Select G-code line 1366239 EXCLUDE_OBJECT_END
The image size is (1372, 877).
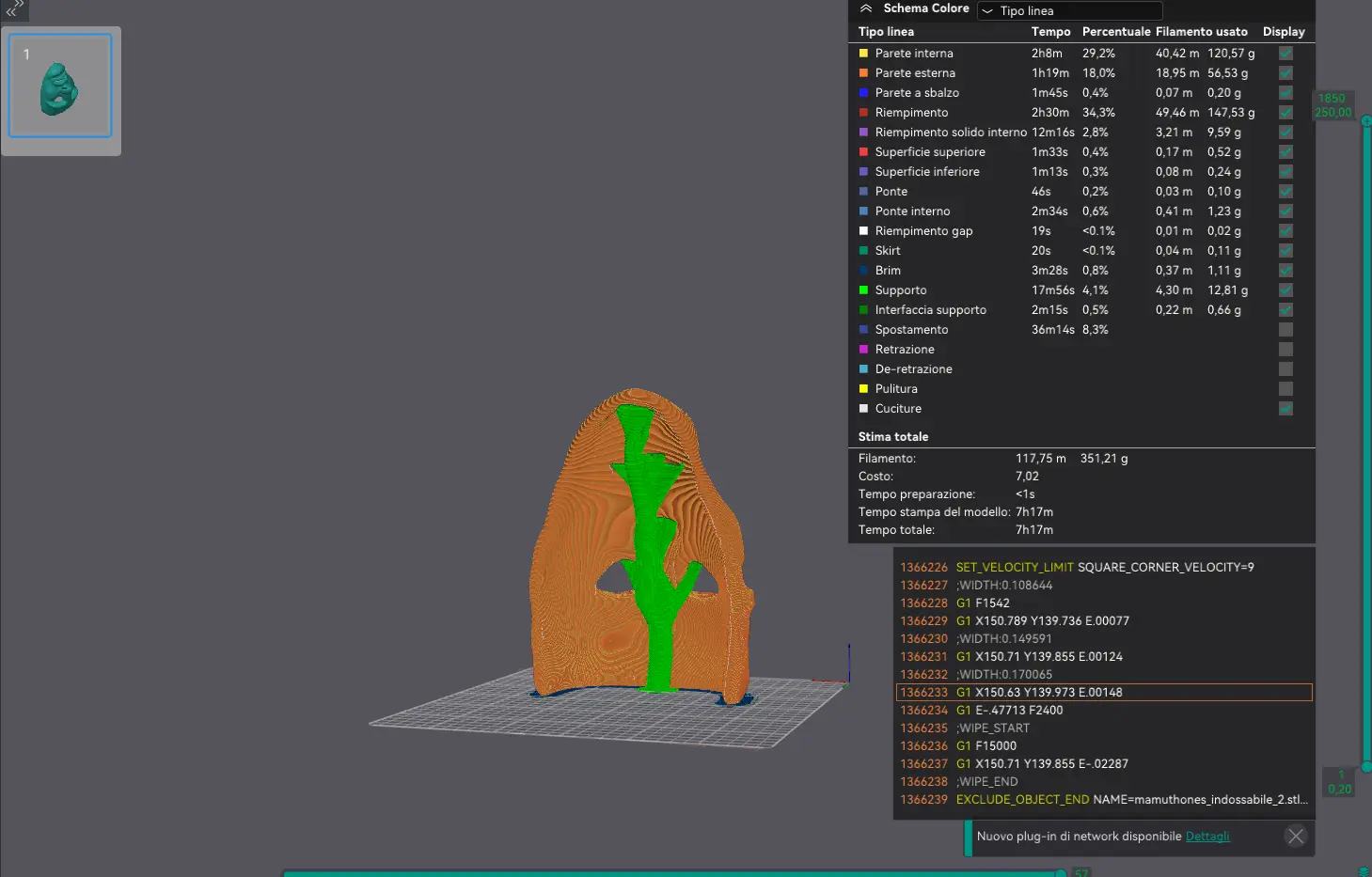click(x=1104, y=800)
